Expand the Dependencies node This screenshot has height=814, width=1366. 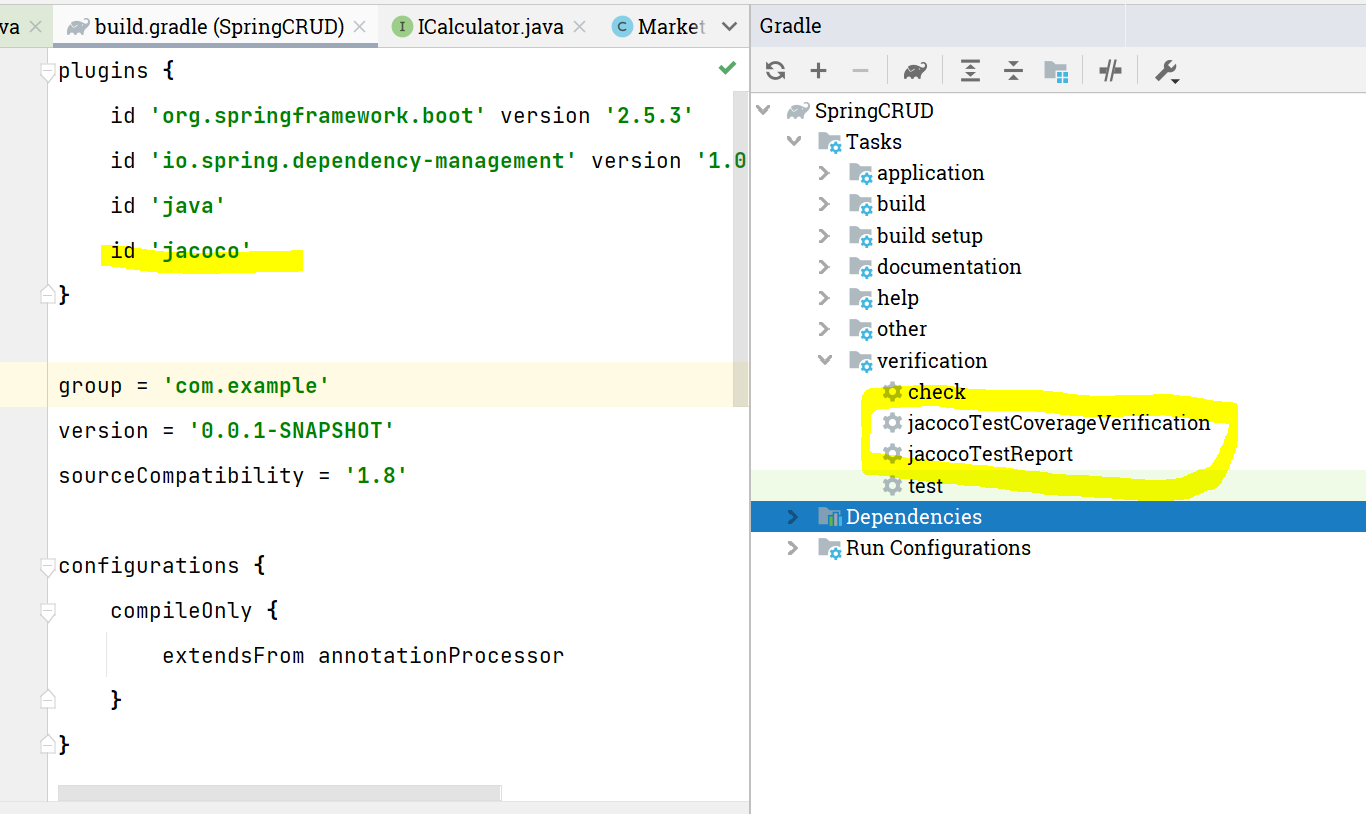tap(794, 516)
